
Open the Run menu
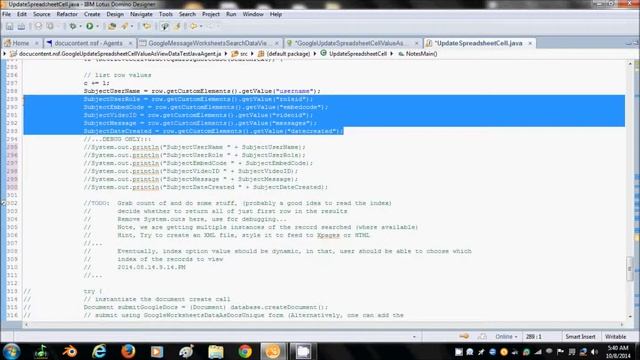click(231, 14)
